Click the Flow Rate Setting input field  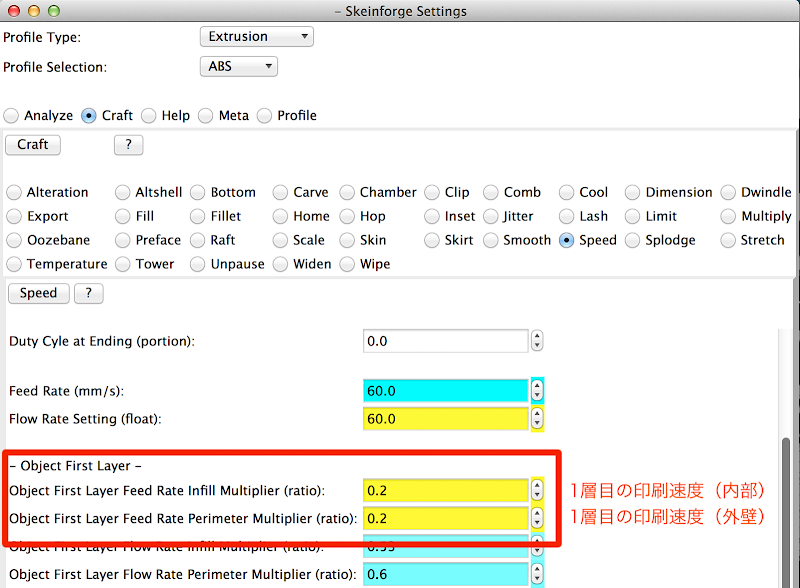446,419
